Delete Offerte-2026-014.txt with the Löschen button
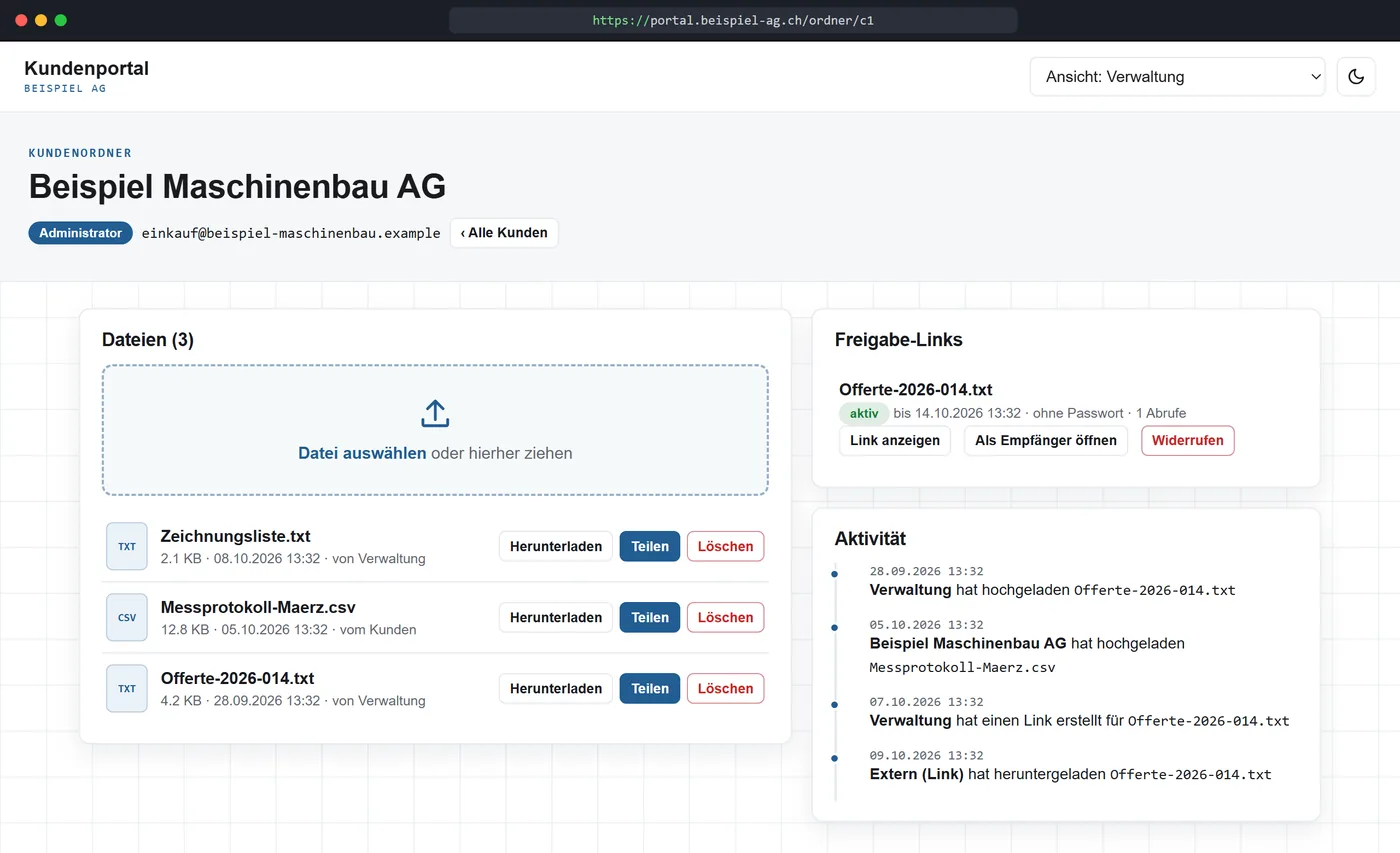Image resolution: width=1400 pixels, height=853 pixels. point(726,688)
